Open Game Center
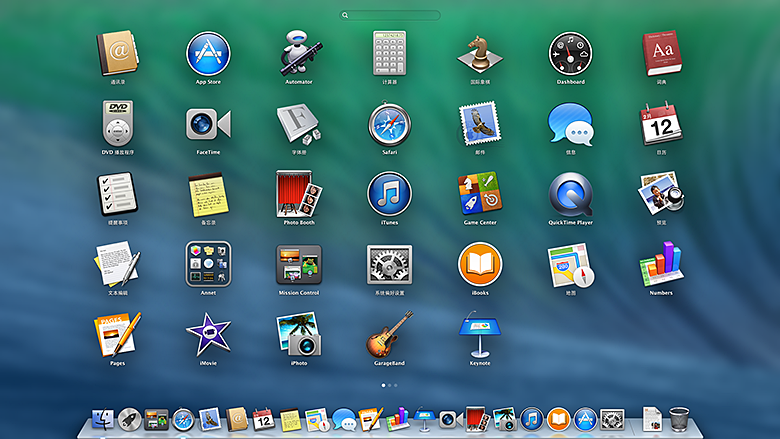The width and height of the screenshot is (780, 439). click(480, 194)
